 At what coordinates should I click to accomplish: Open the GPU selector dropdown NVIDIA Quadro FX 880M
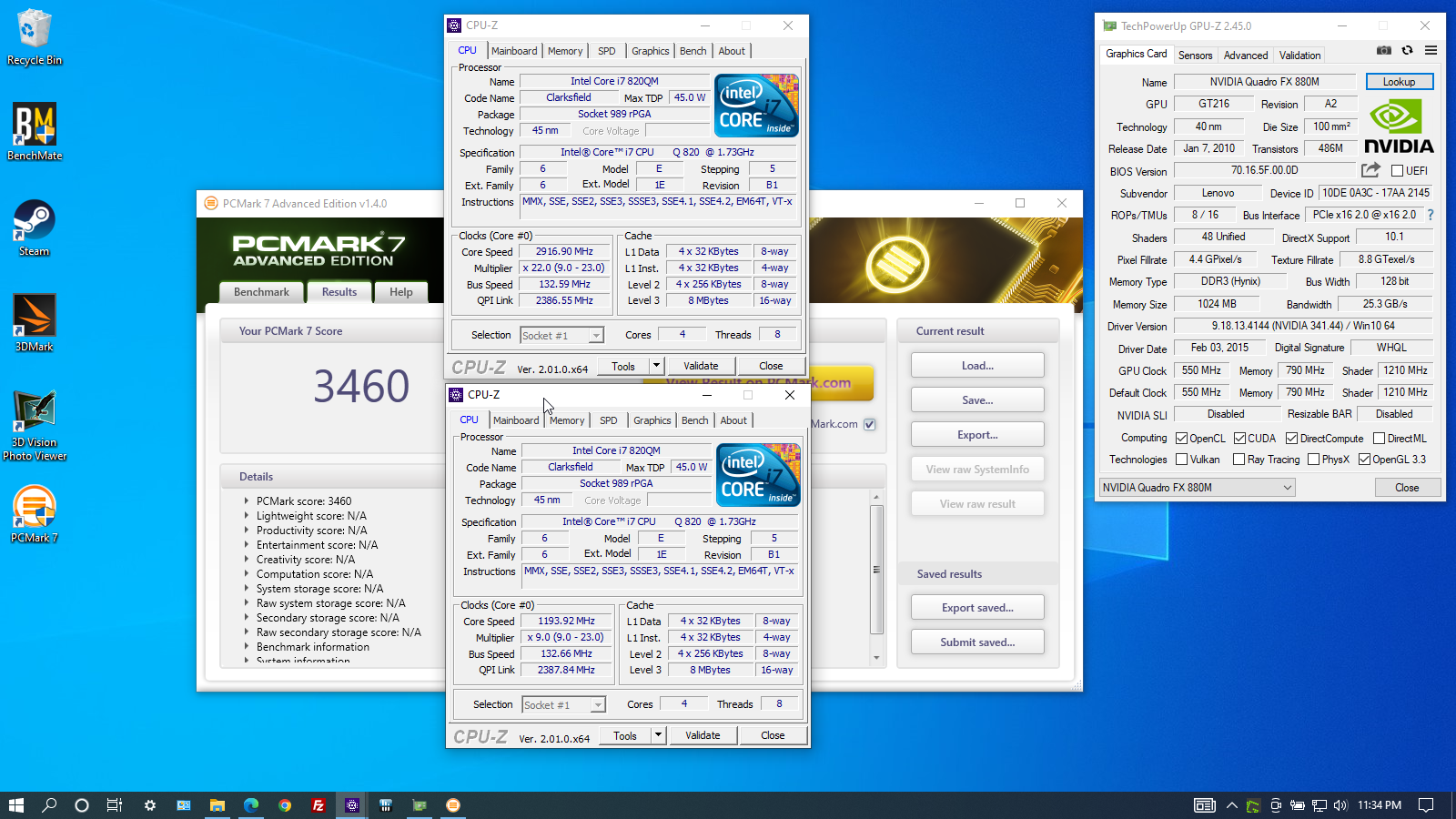pos(1197,488)
